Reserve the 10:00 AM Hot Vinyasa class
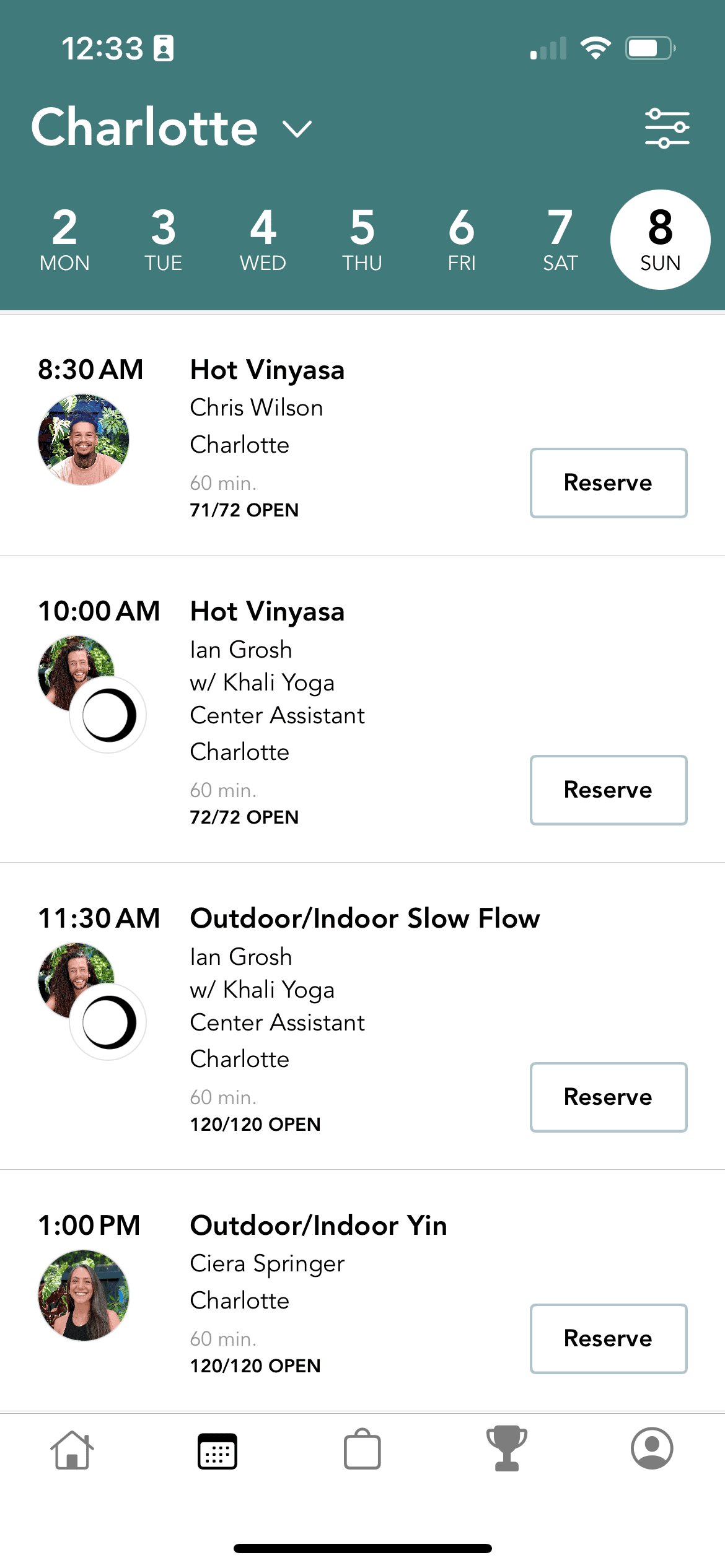Screen dimensions: 725x1568 [609, 790]
